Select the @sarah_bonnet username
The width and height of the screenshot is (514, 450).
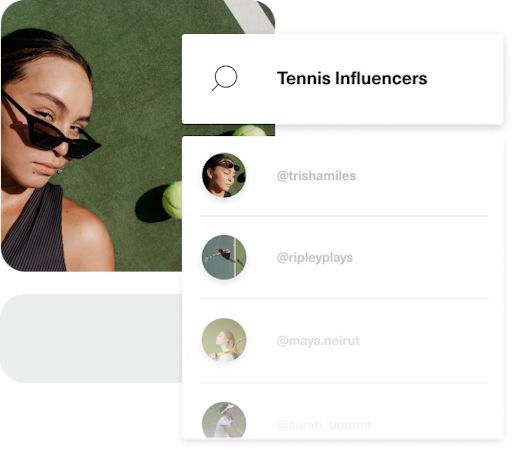point(324,425)
